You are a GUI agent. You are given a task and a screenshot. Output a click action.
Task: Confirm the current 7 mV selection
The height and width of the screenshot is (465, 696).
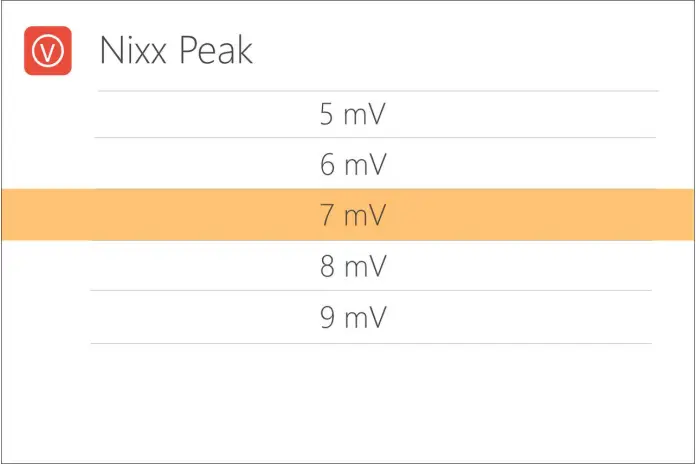[352, 215]
